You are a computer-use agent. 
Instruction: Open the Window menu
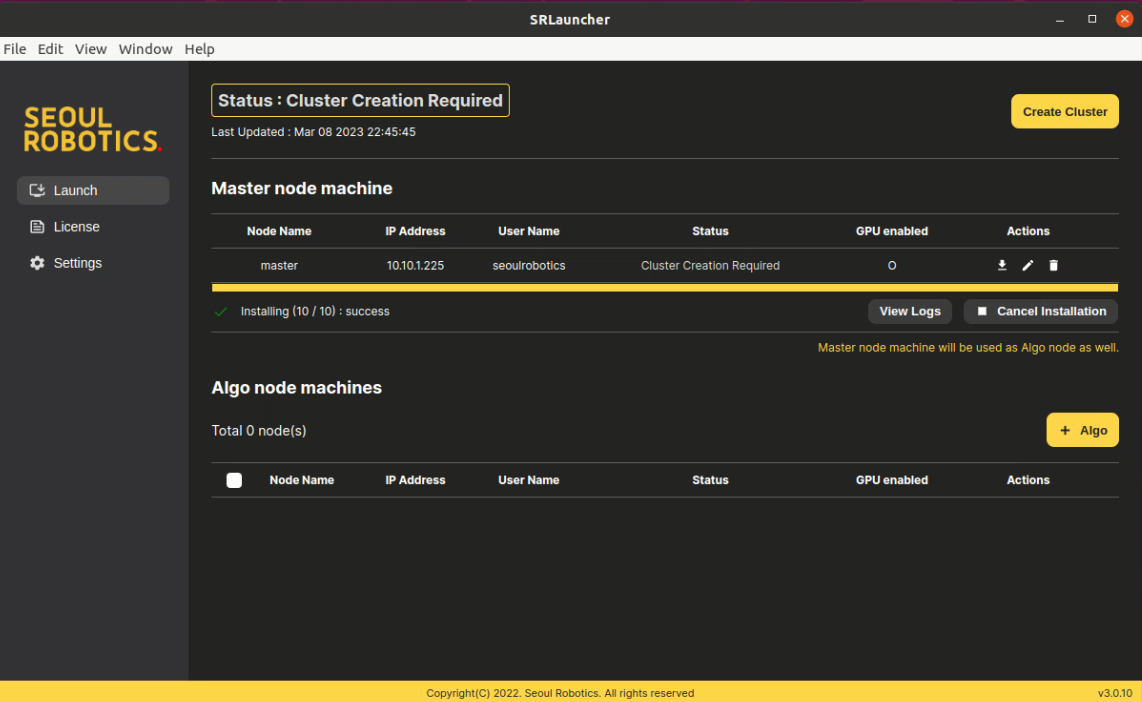click(x=145, y=49)
